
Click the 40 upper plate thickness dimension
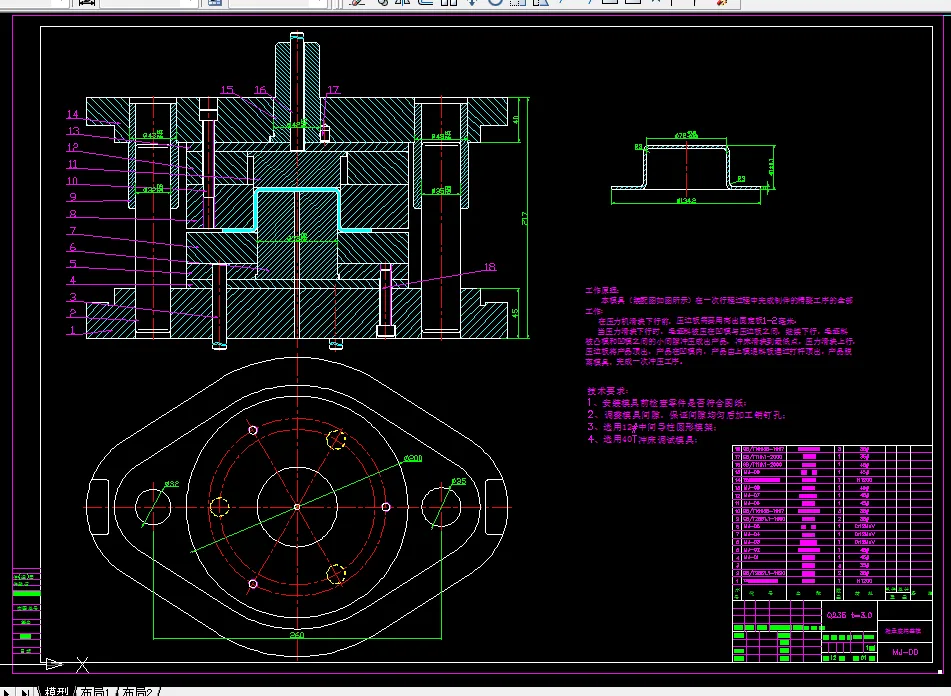point(516,120)
